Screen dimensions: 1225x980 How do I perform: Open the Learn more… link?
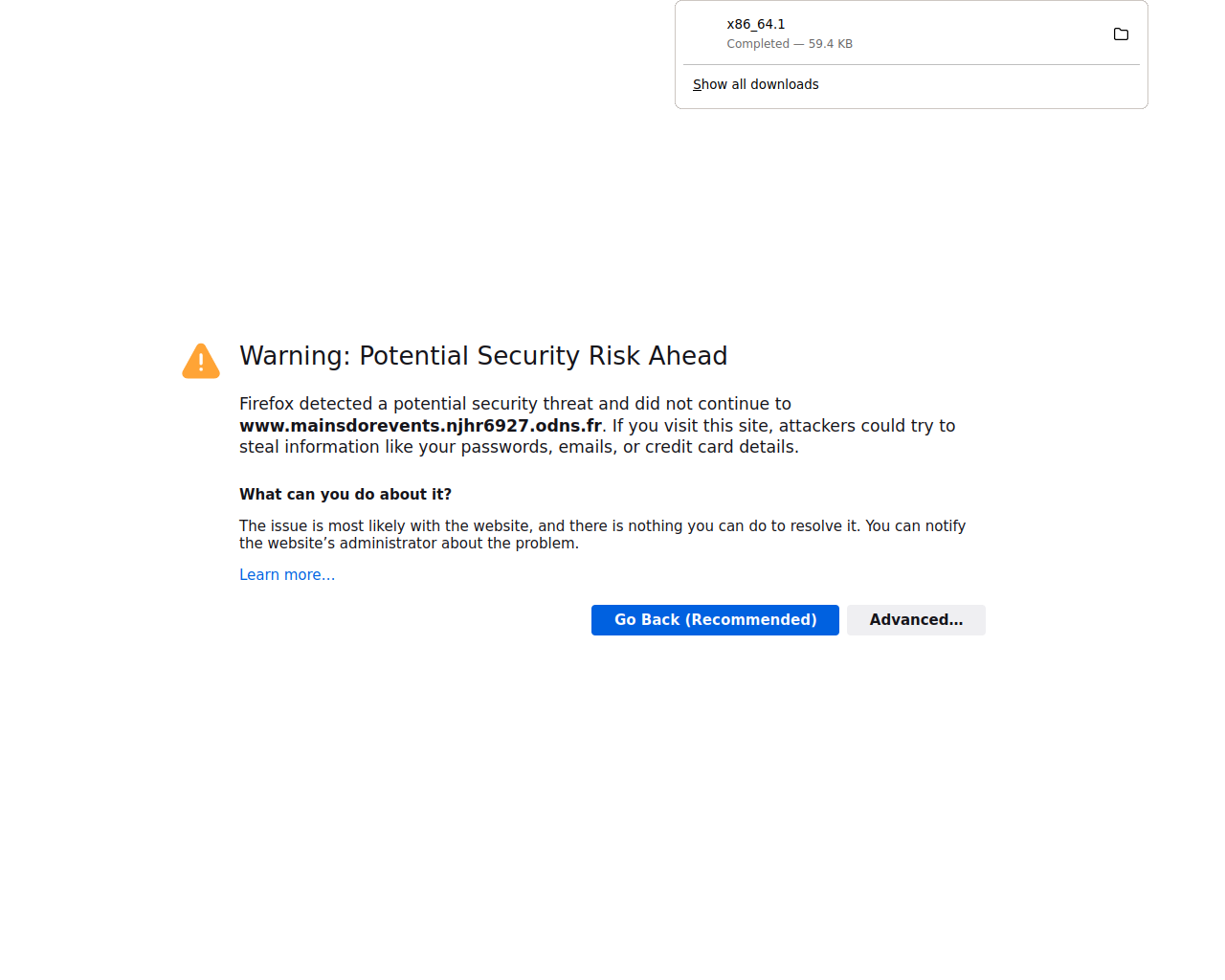[287, 575]
